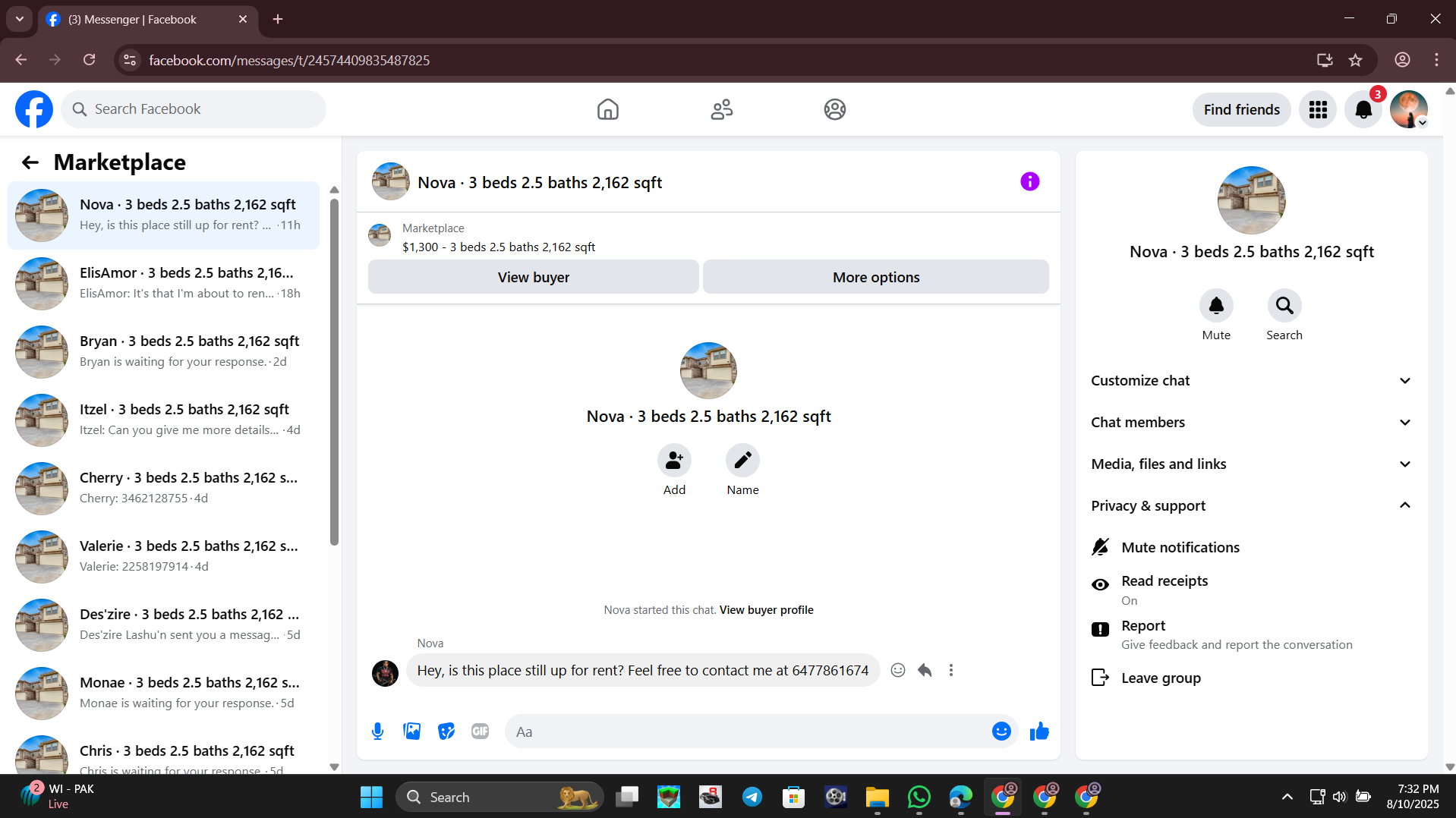Click the Name pencil icon in the chat
The image size is (1456, 818).
click(x=742, y=461)
